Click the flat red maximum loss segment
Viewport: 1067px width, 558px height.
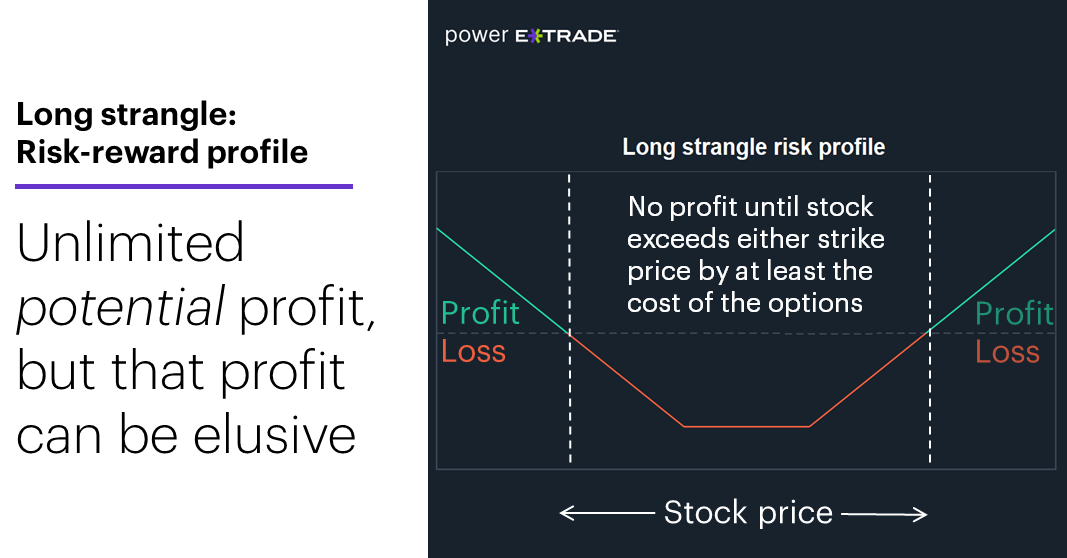pyautogui.click(x=746, y=427)
